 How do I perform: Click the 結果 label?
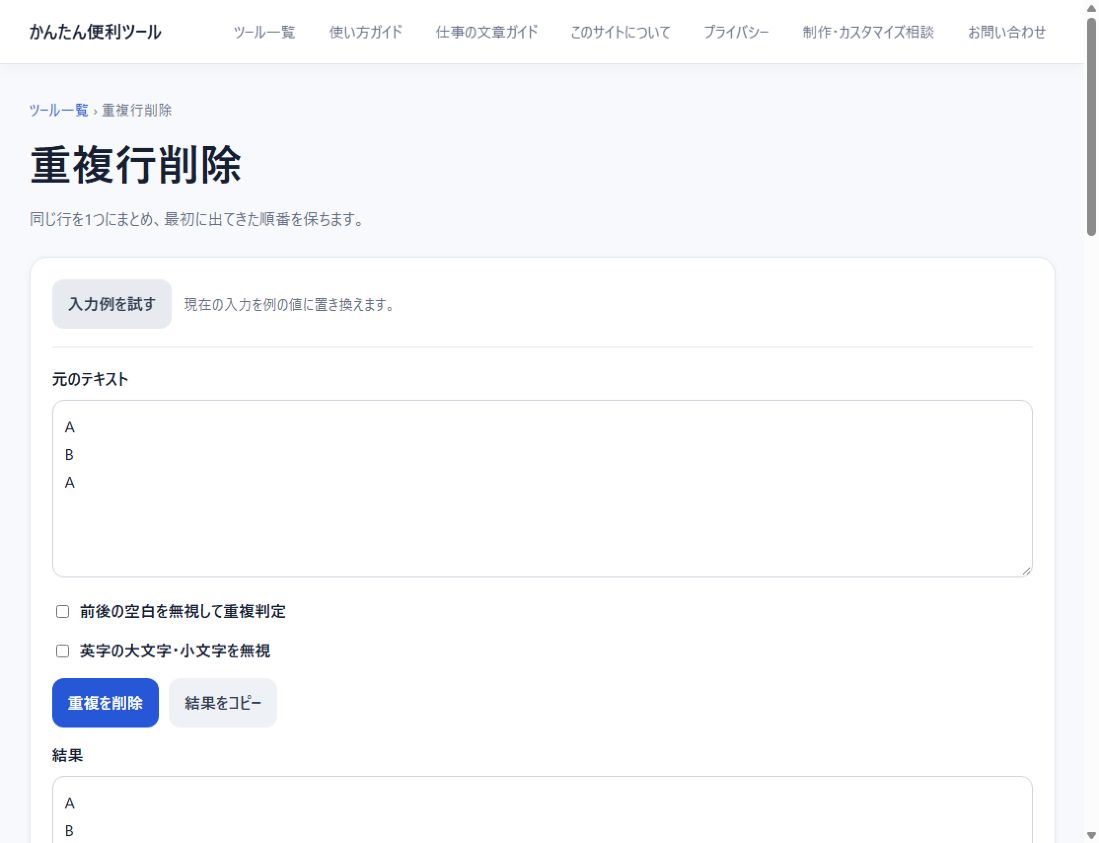(67, 755)
